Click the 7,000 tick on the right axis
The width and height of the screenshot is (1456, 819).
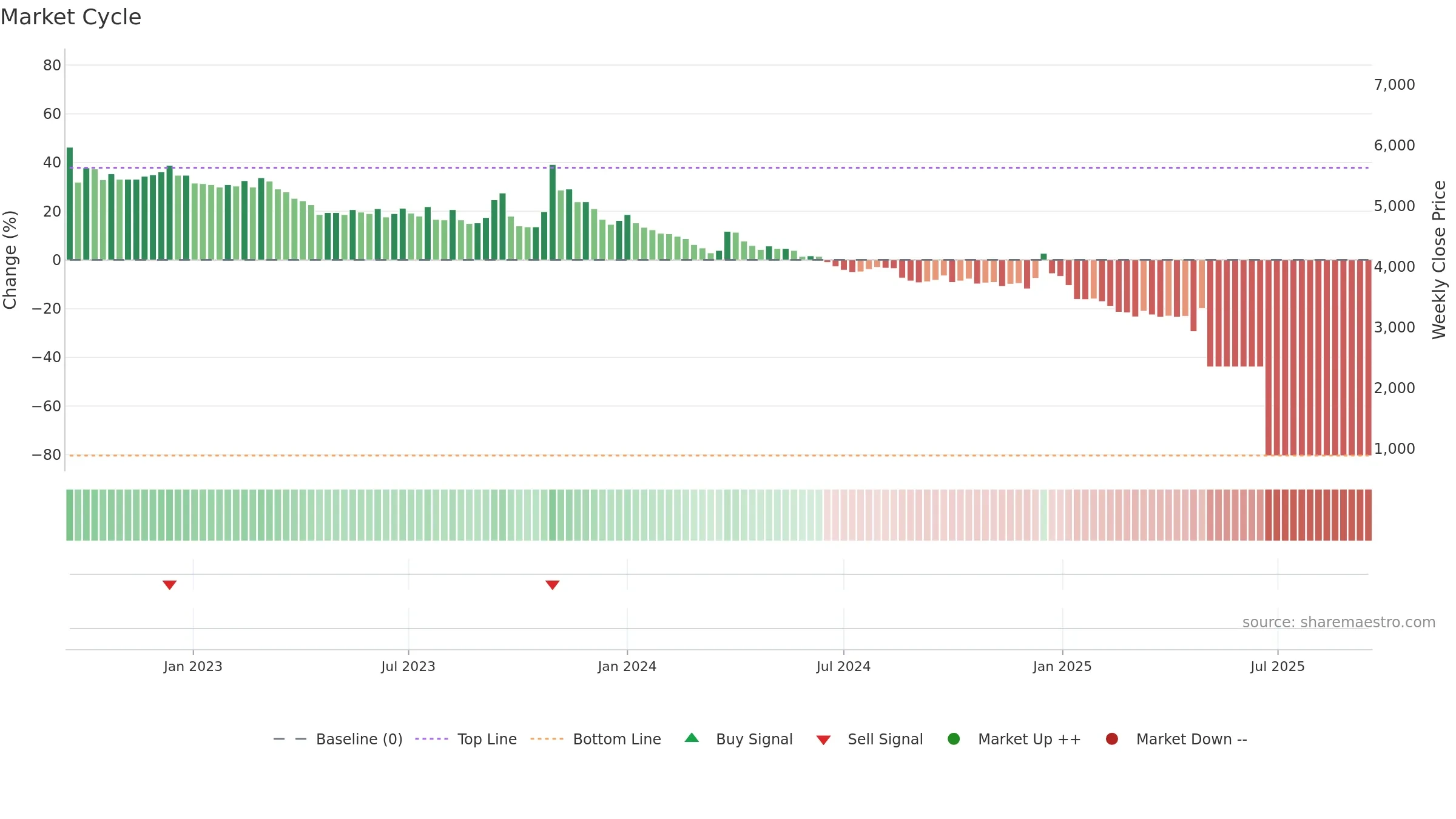tap(1394, 84)
